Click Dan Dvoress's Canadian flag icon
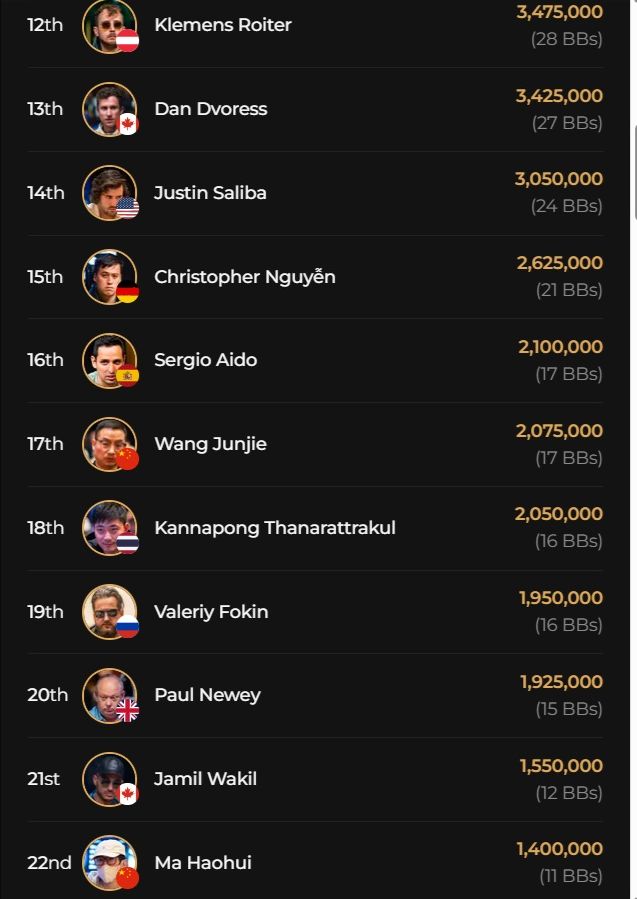The height and width of the screenshot is (899, 637). pos(127,124)
